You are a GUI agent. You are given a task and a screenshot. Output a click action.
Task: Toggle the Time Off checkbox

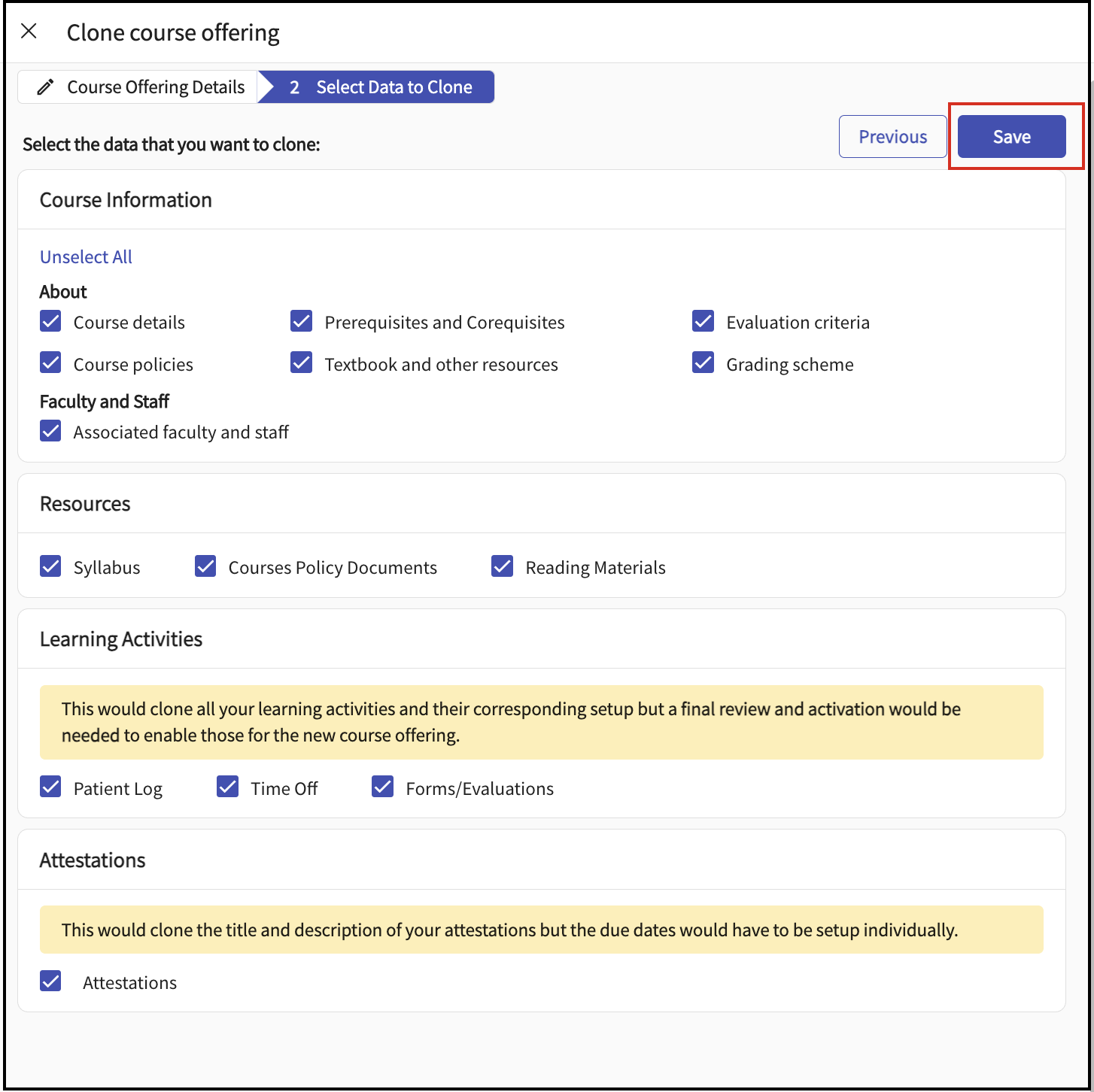click(228, 787)
